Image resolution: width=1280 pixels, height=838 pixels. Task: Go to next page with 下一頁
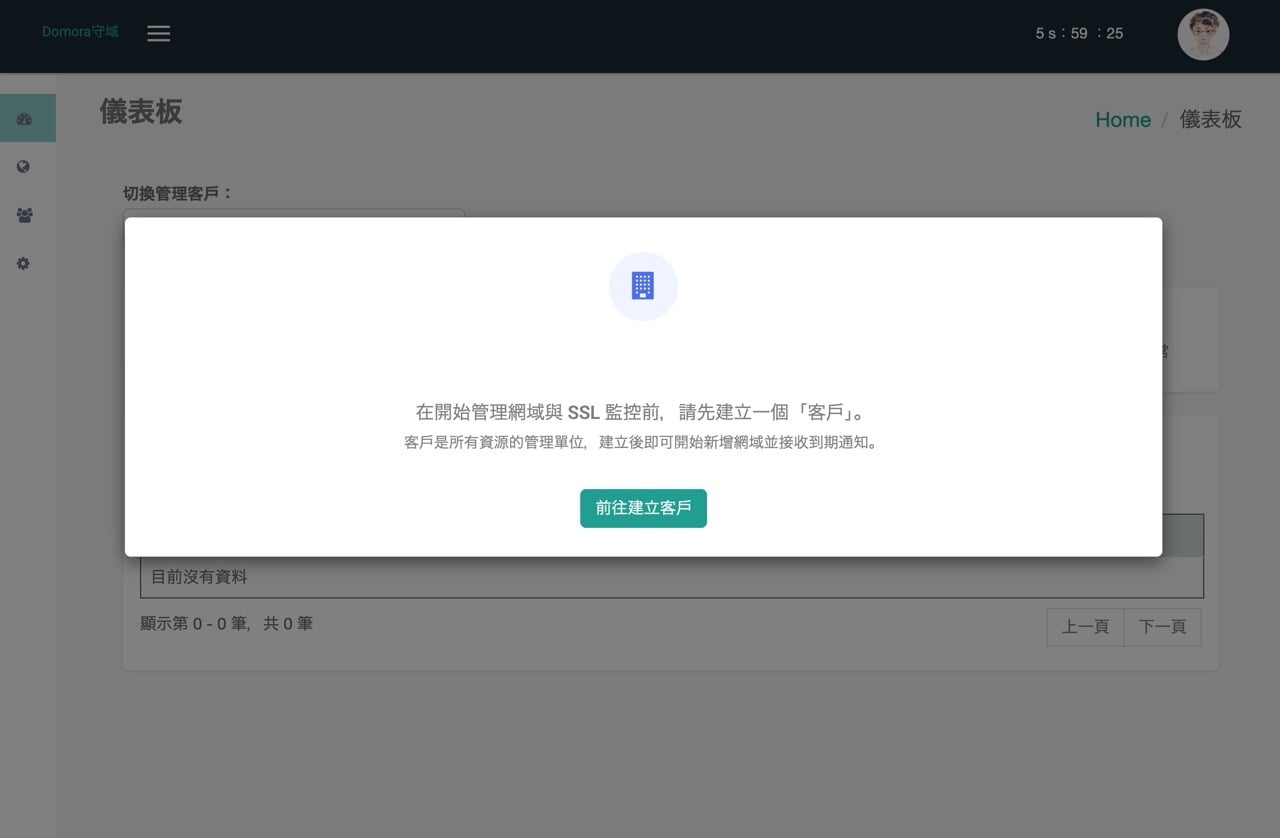[1162, 627]
